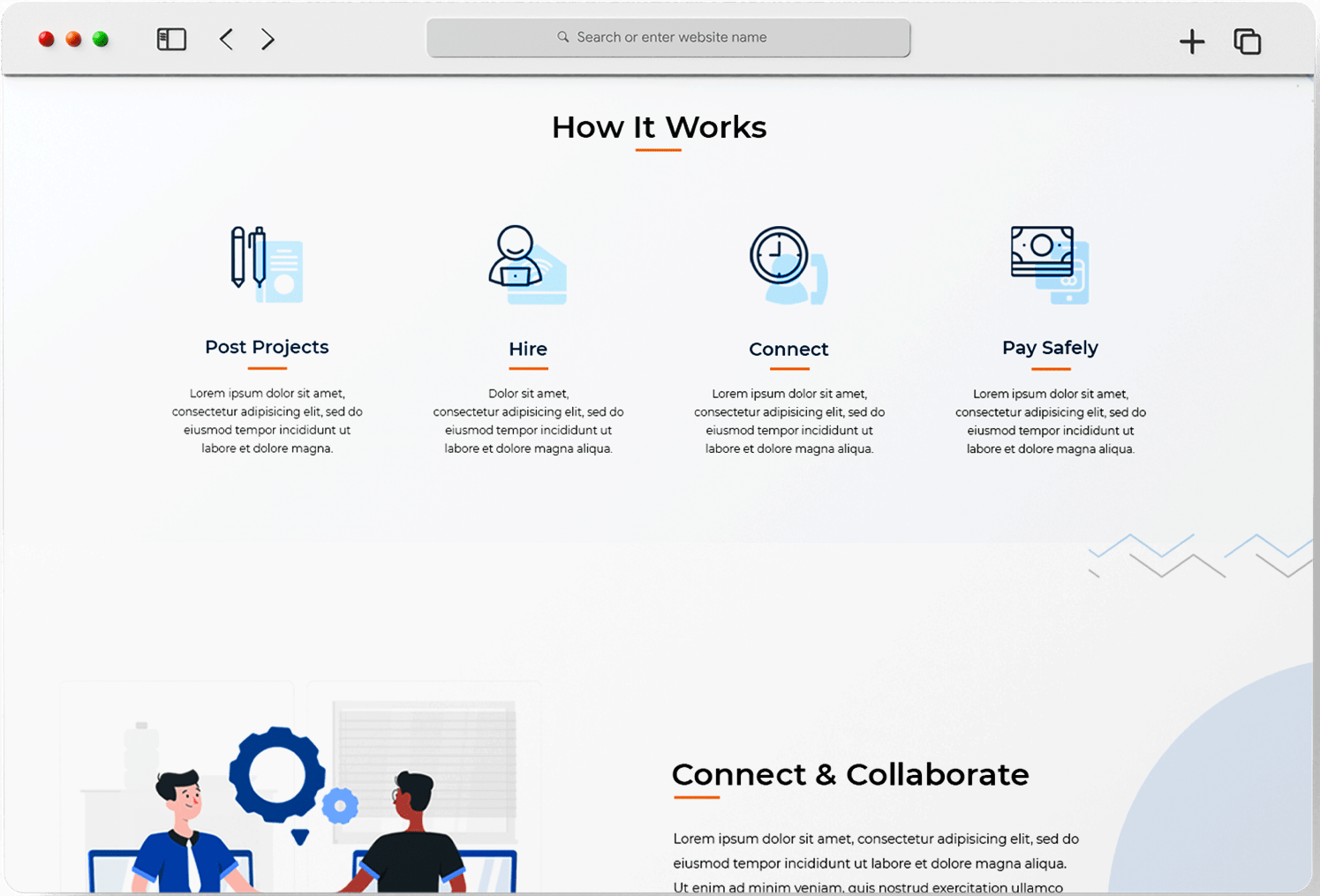Select the Connect step heading
Viewport: 1320px width, 896px height.
(x=788, y=349)
